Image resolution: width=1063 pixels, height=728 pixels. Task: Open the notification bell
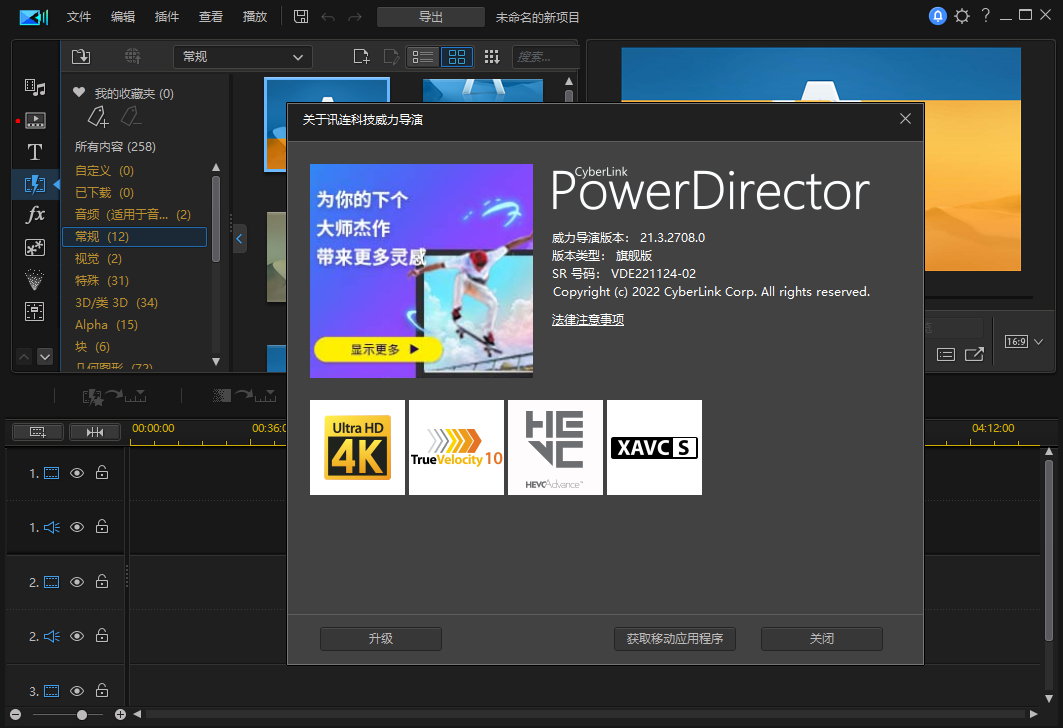[938, 16]
